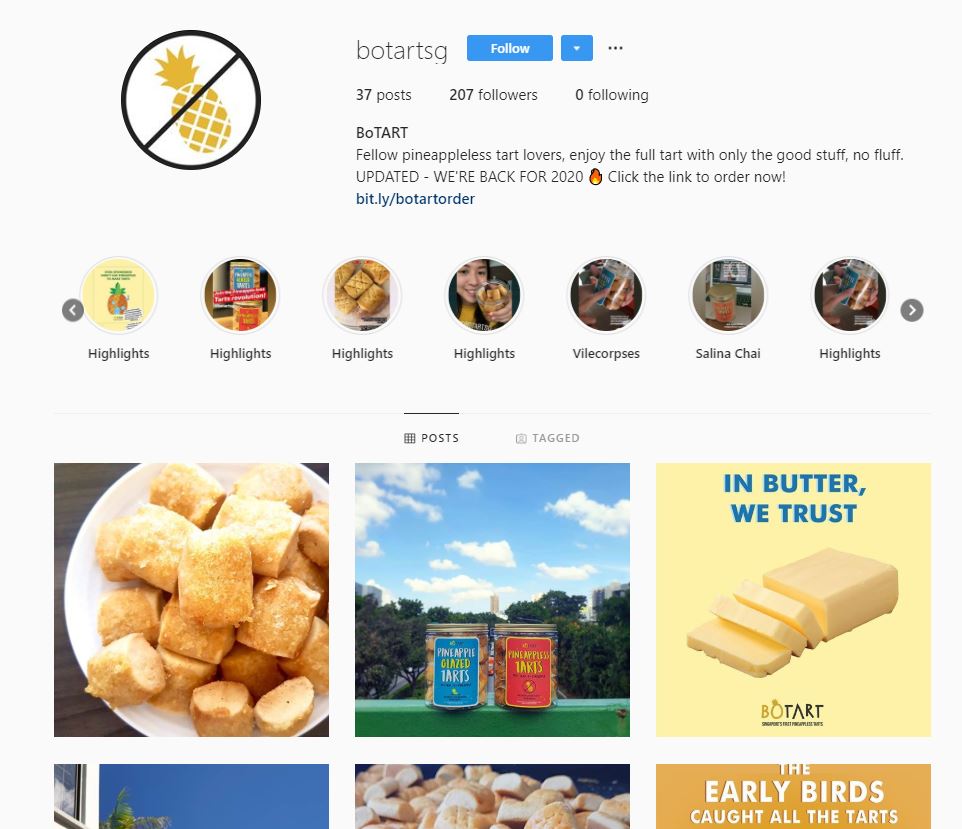Viewport: 962px width, 829px height.
Task: Open the three-dot options menu
Action: pyautogui.click(x=615, y=48)
